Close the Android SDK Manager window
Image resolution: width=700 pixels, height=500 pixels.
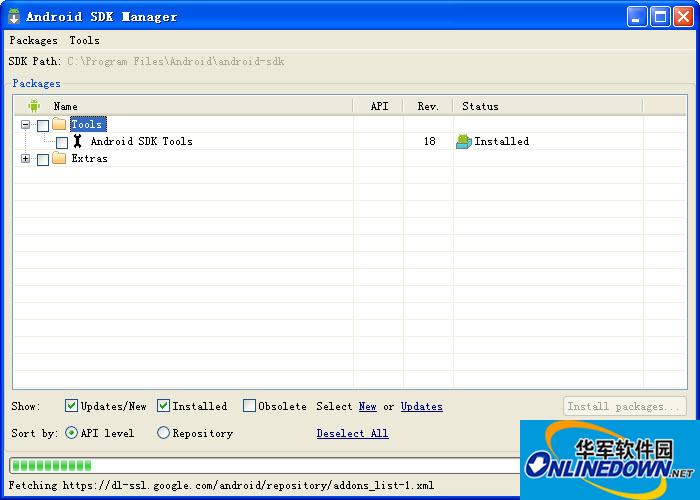(x=683, y=17)
